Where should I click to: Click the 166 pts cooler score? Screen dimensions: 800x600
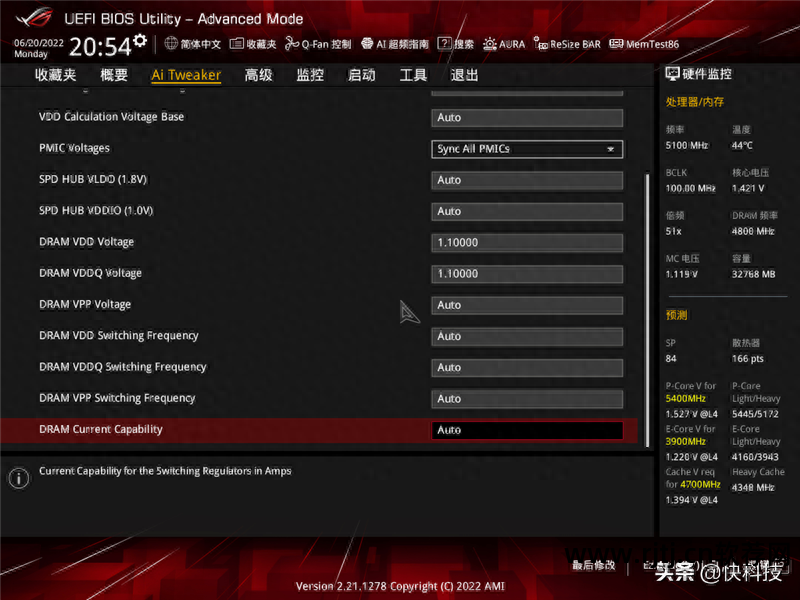point(748,359)
